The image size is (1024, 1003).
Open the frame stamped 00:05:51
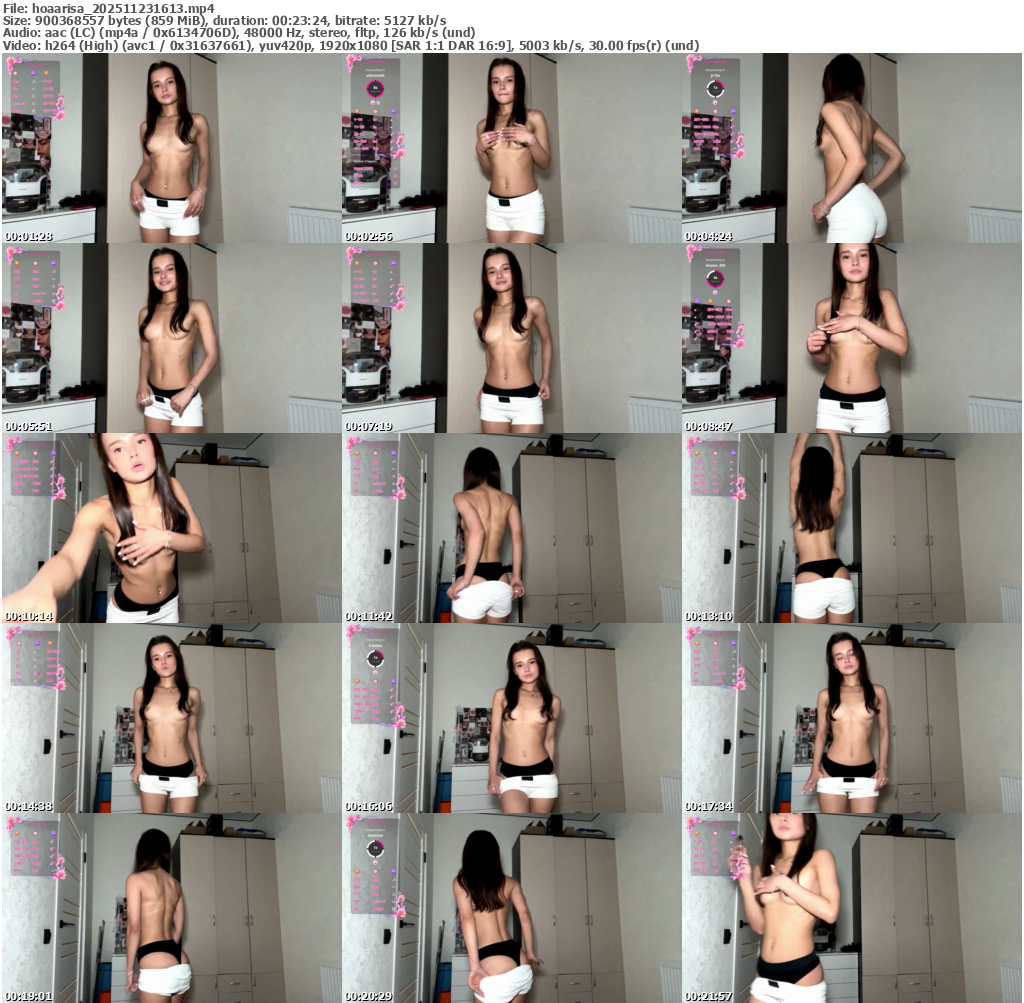pos(172,338)
